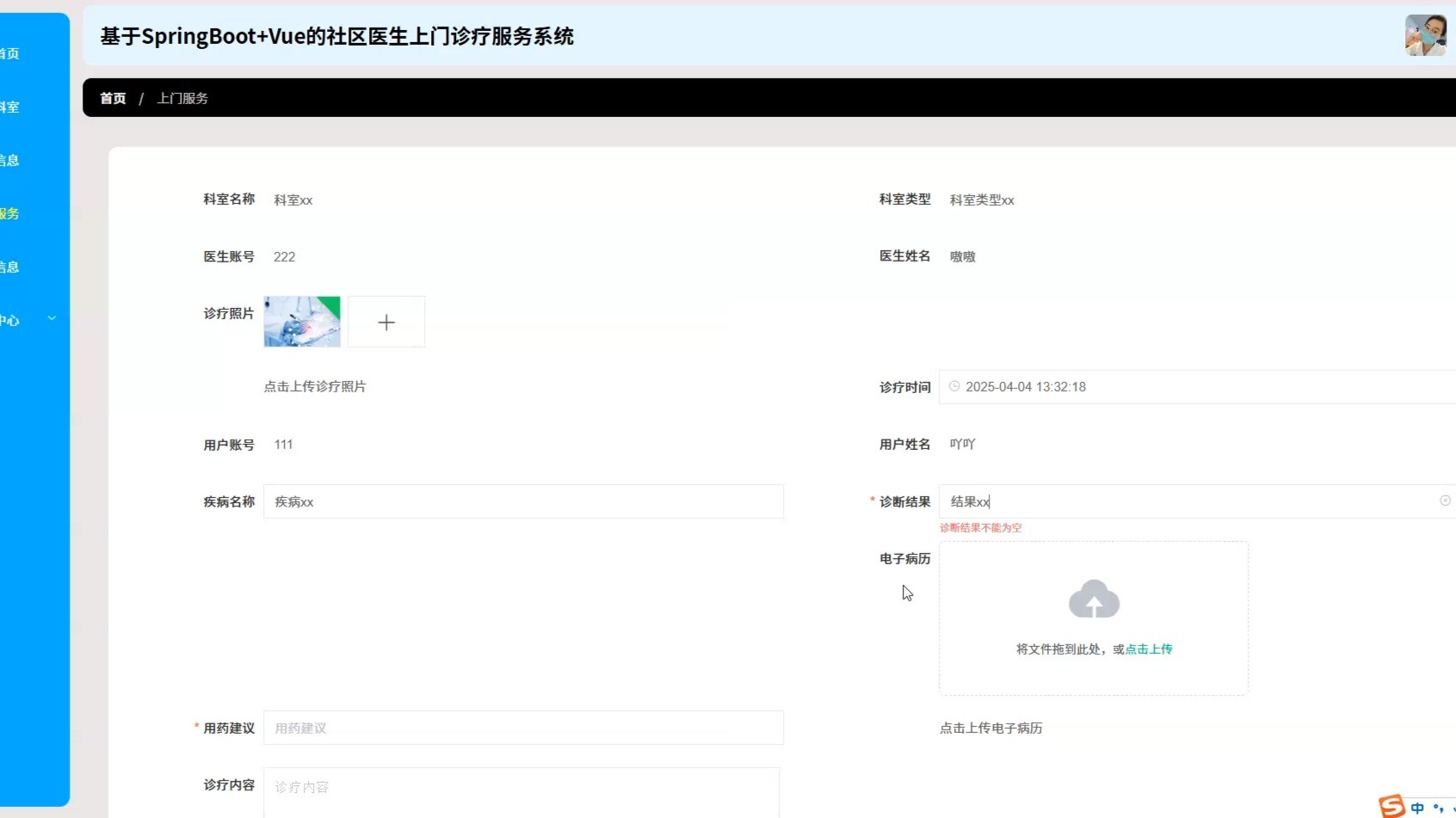The image size is (1456, 818).
Task: Click the 科室名称 value 科室xx
Action: point(293,200)
